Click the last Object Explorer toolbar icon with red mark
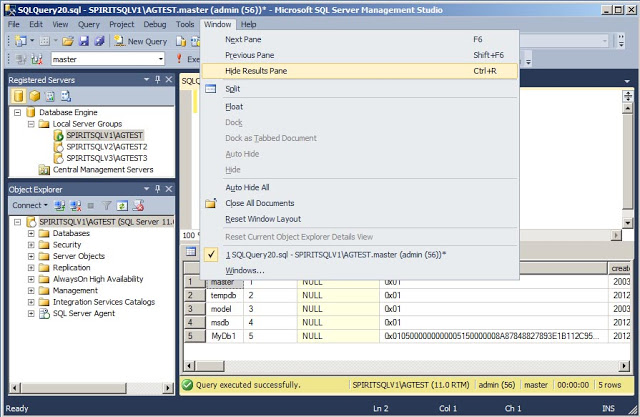The image size is (640, 417). [x=138, y=205]
